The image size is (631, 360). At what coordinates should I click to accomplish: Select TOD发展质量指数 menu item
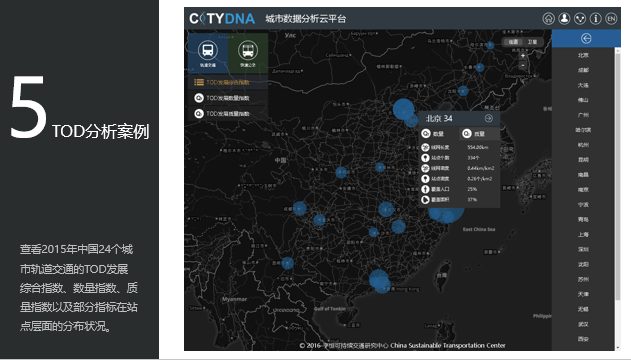tap(228, 113)
